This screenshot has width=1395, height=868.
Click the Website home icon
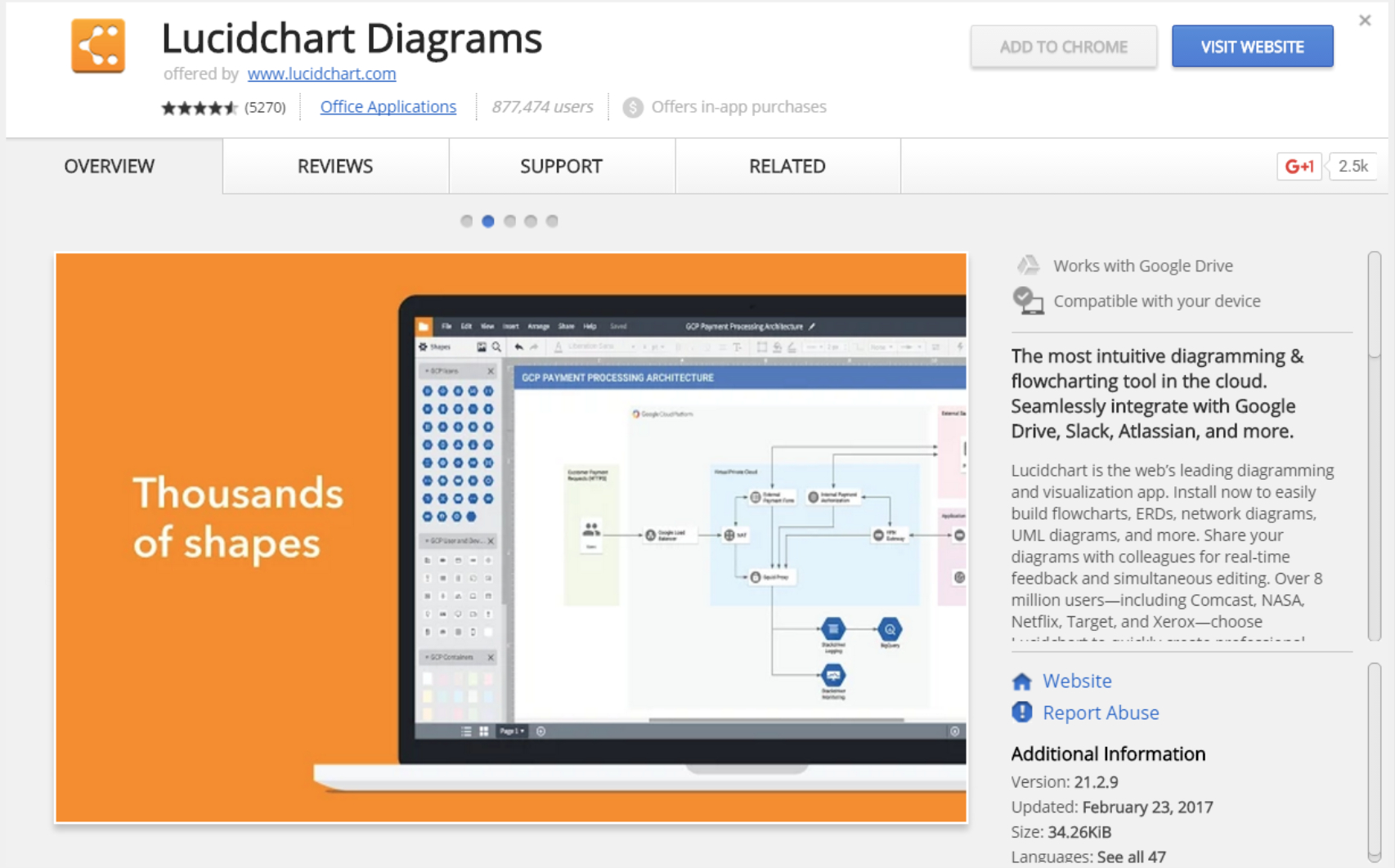pos(1022,681)
